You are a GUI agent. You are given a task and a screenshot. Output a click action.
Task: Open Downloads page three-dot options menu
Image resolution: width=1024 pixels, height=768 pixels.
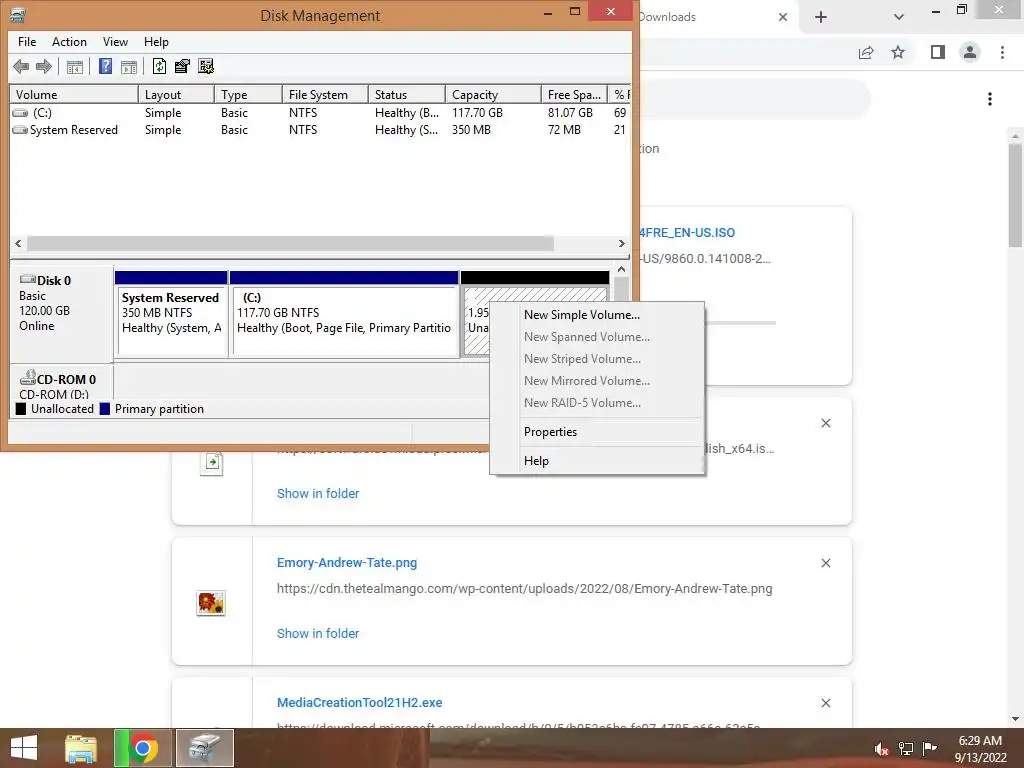pyautogui.click(x=990, y=99)
